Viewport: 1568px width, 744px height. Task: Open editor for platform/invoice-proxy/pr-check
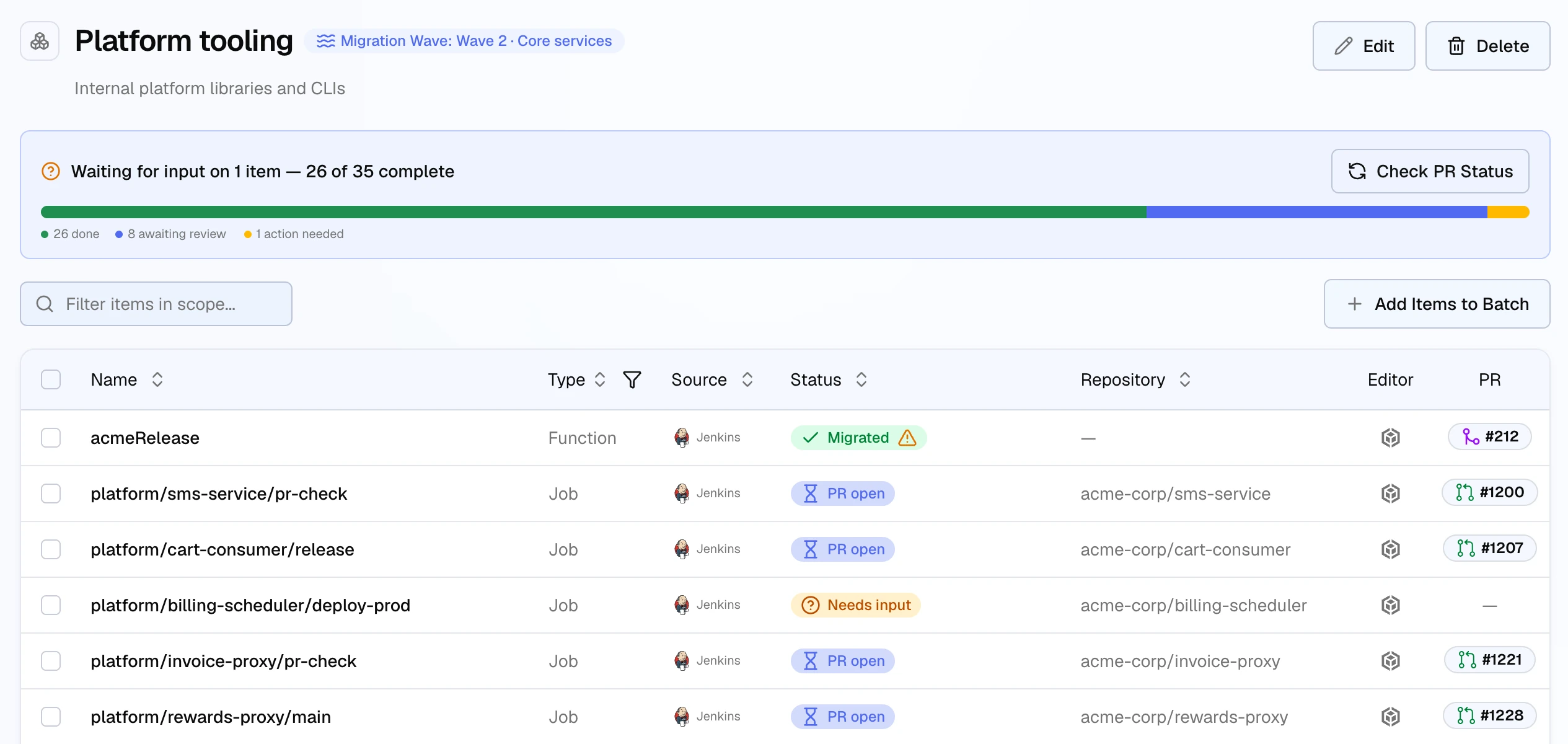coord(1391,661)
